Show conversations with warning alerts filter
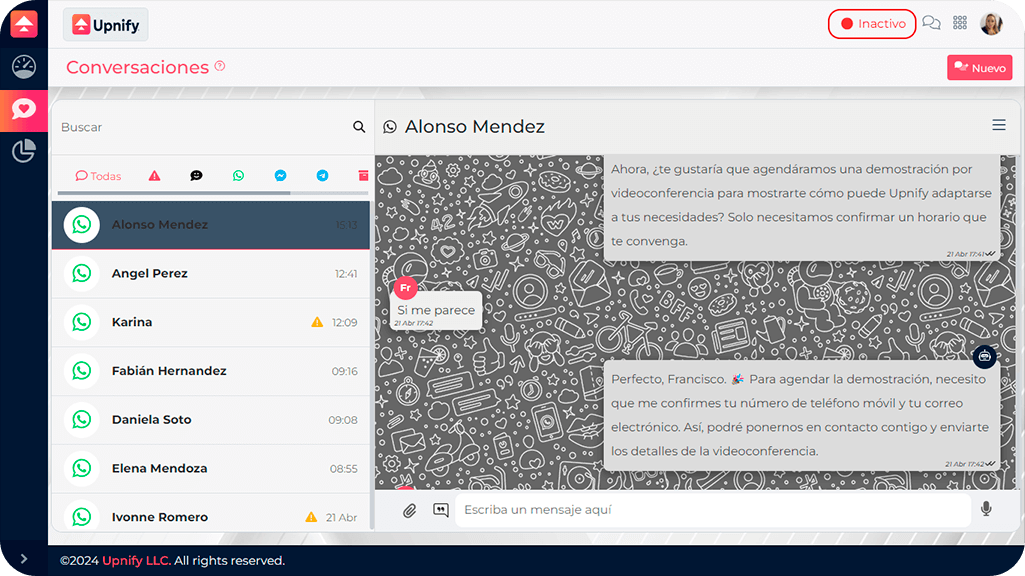 154,176
